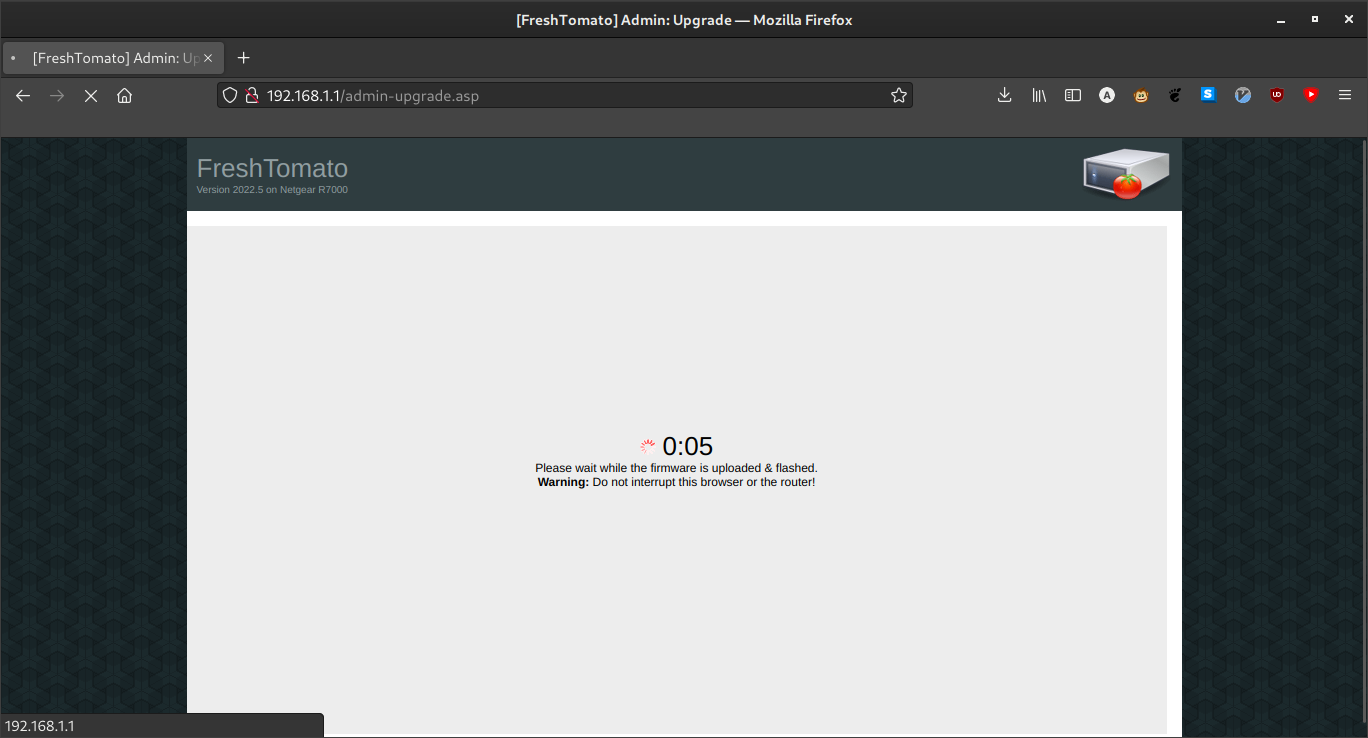Click the 0:05 countdown timer
Viewport: 1368px width, 738px height.
(688, 446)
